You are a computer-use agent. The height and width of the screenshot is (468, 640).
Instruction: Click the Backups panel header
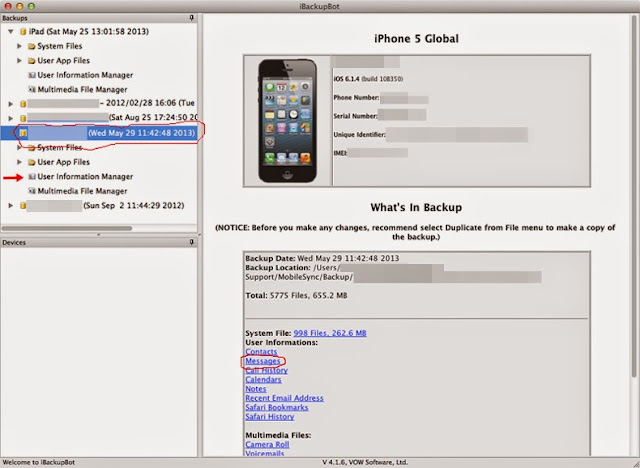[99, 18]
